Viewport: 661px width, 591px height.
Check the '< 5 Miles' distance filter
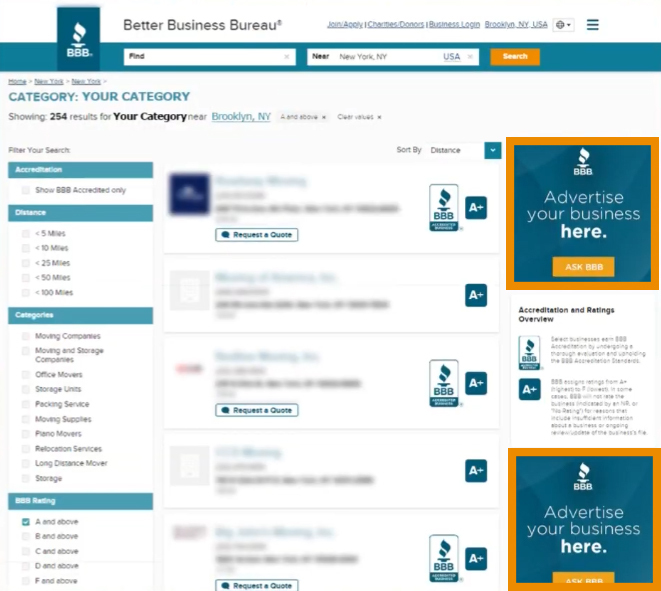[26, 234]
